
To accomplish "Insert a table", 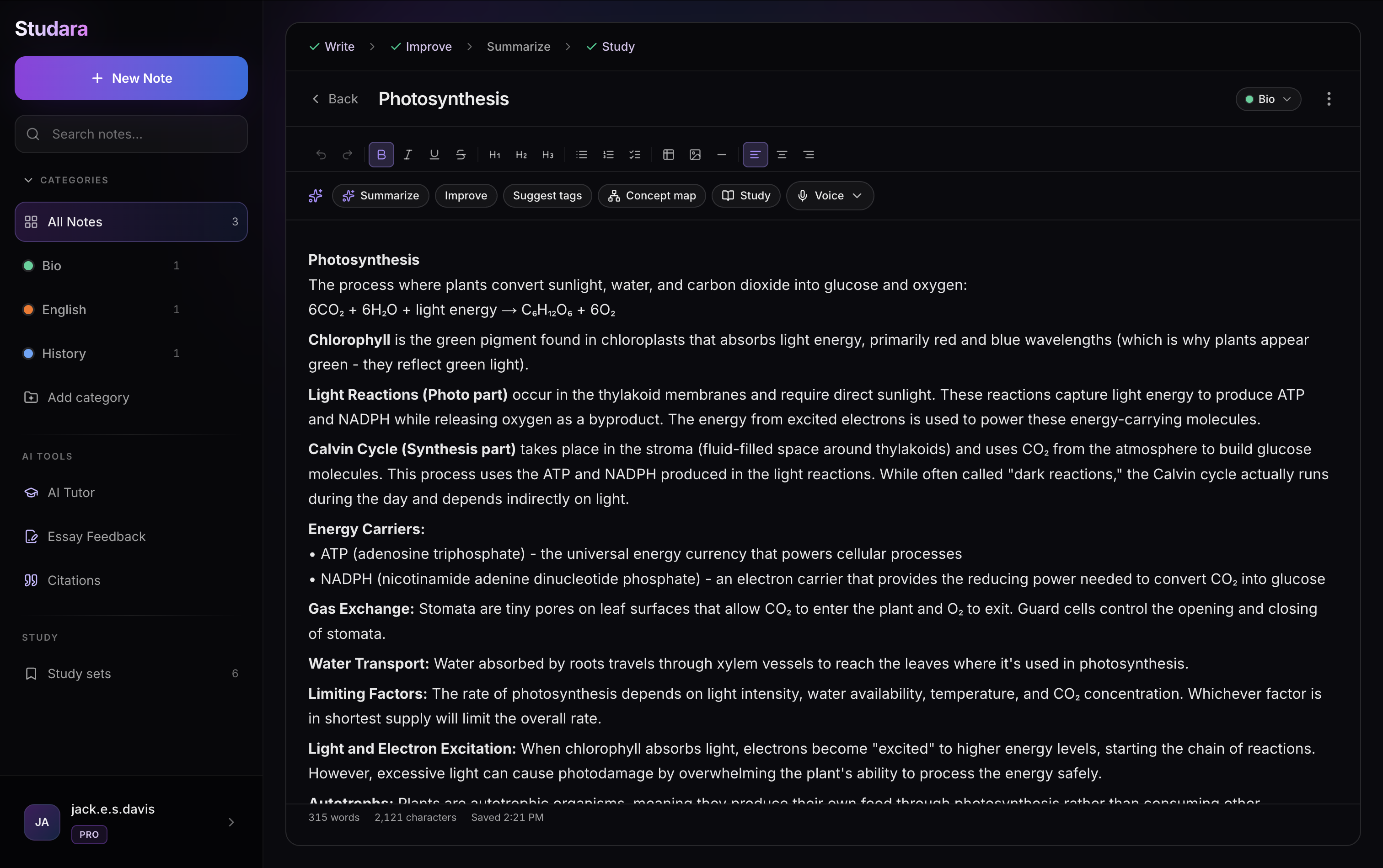I will click(668, 155).
